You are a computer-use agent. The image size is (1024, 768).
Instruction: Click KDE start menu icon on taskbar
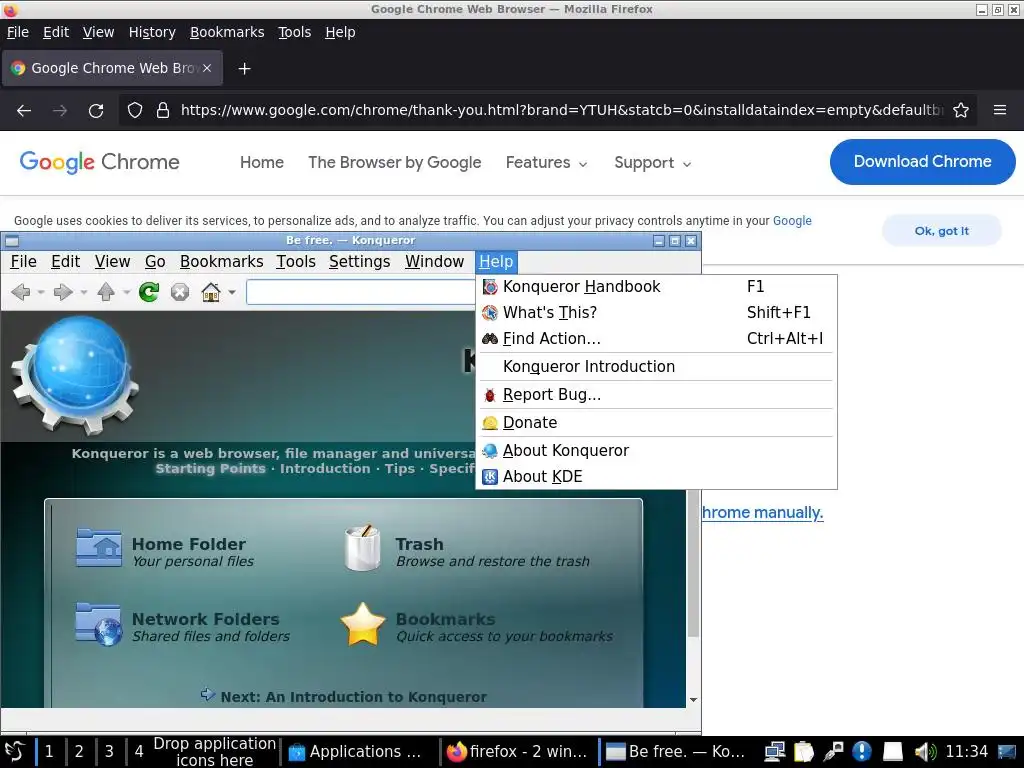pyautogui.click(x=14, y=752)
